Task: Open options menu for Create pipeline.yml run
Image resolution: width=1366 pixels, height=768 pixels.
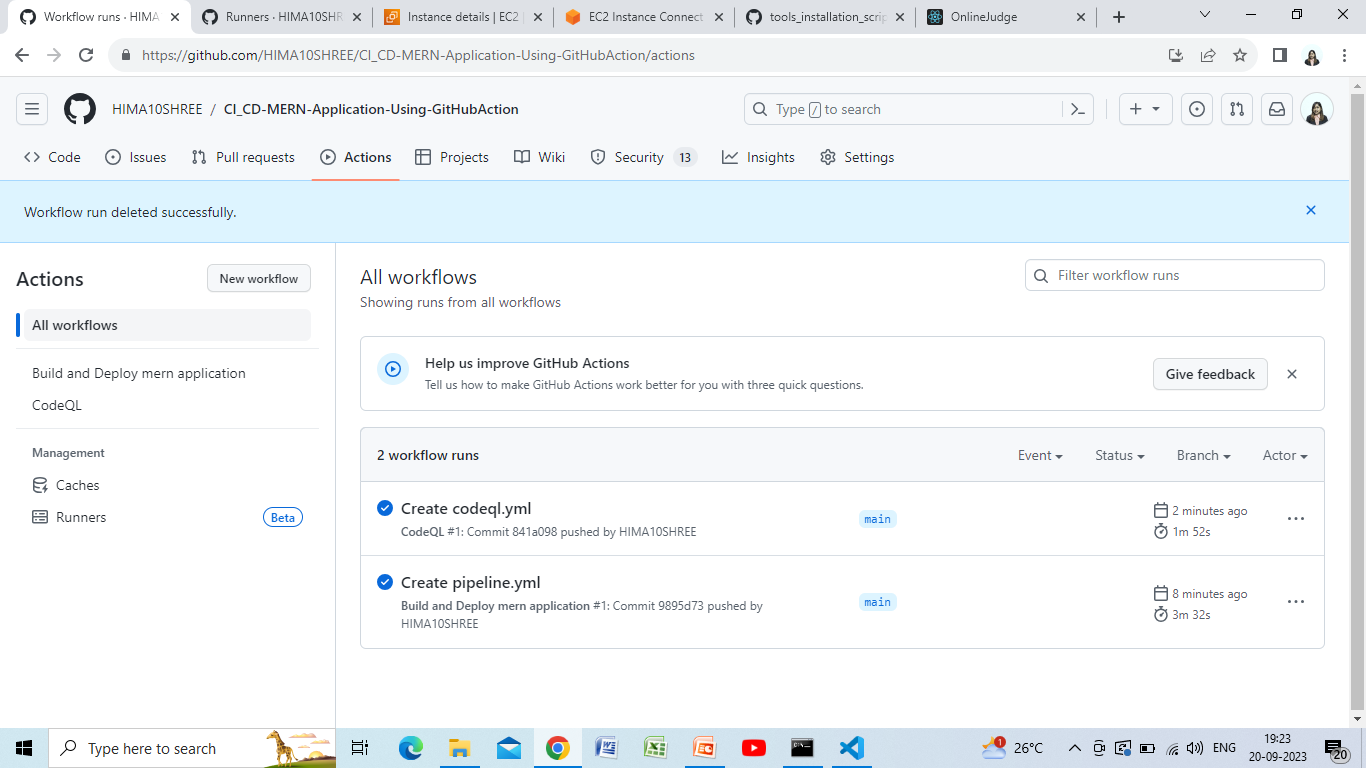Action: click(x=1296, y=602)
